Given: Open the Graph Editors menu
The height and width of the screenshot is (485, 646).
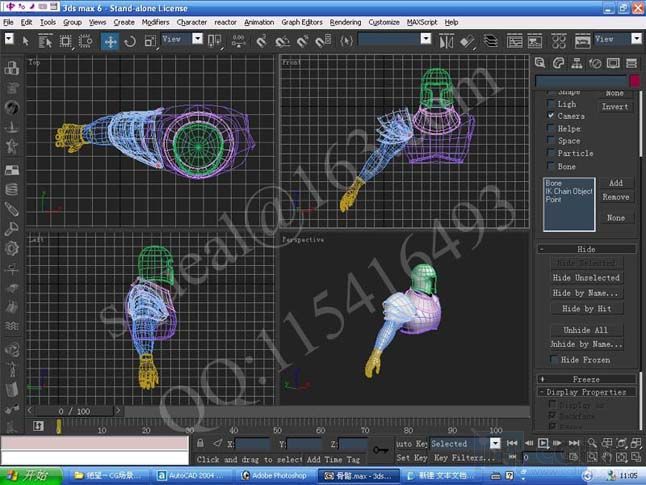Looking at the screenshot, I should (x=302, y=22).
